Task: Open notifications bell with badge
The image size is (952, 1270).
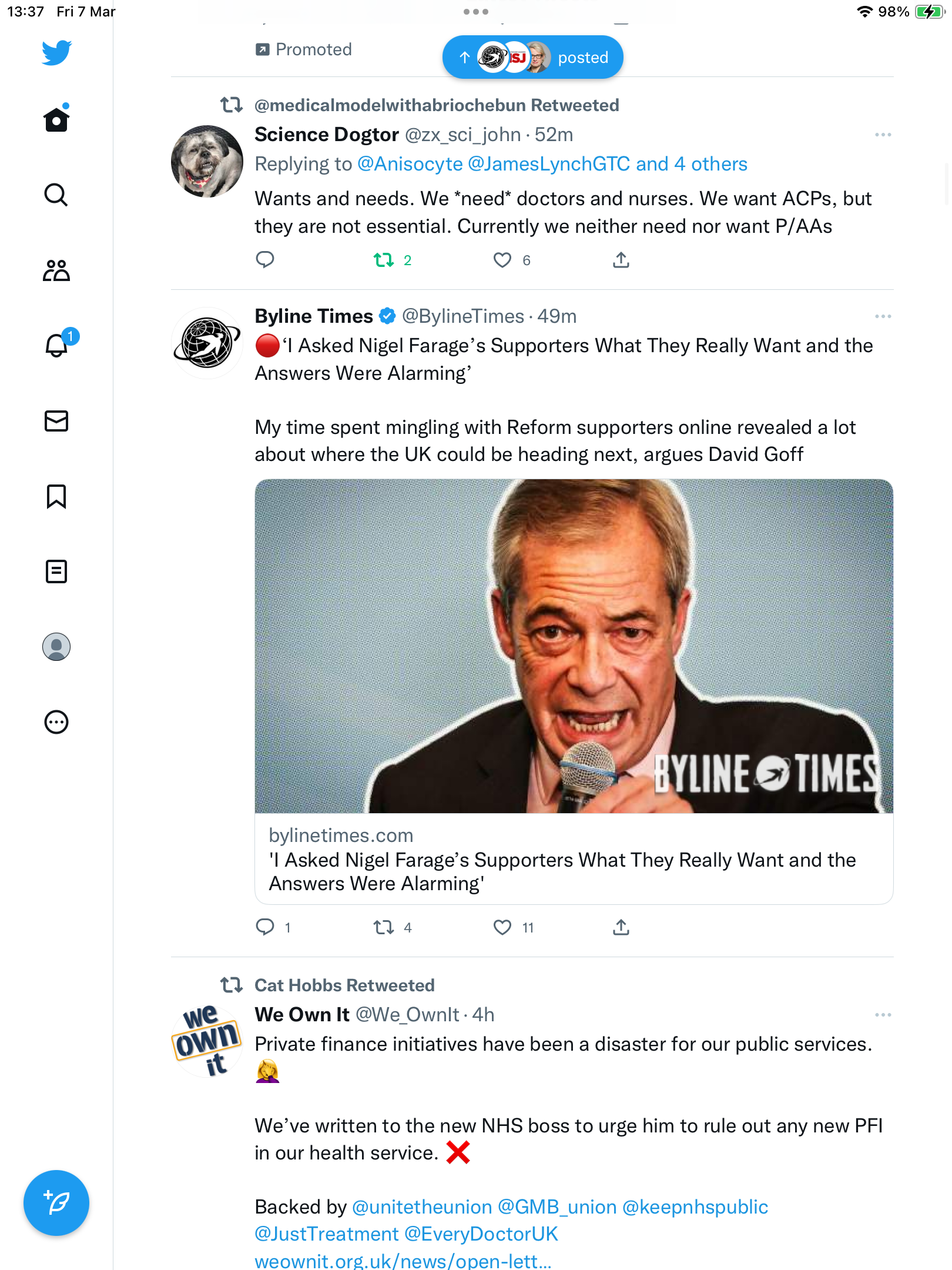Action: (x=58, y=345)
